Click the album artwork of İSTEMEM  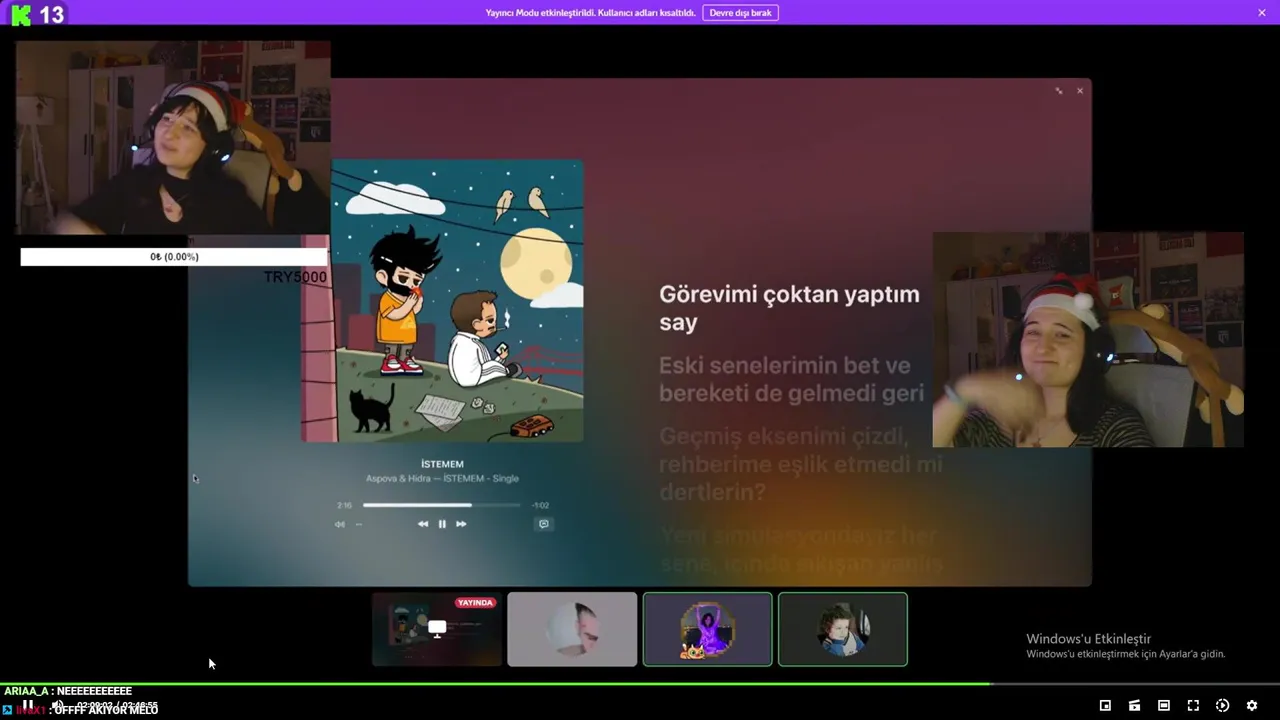tap(442, 301)
